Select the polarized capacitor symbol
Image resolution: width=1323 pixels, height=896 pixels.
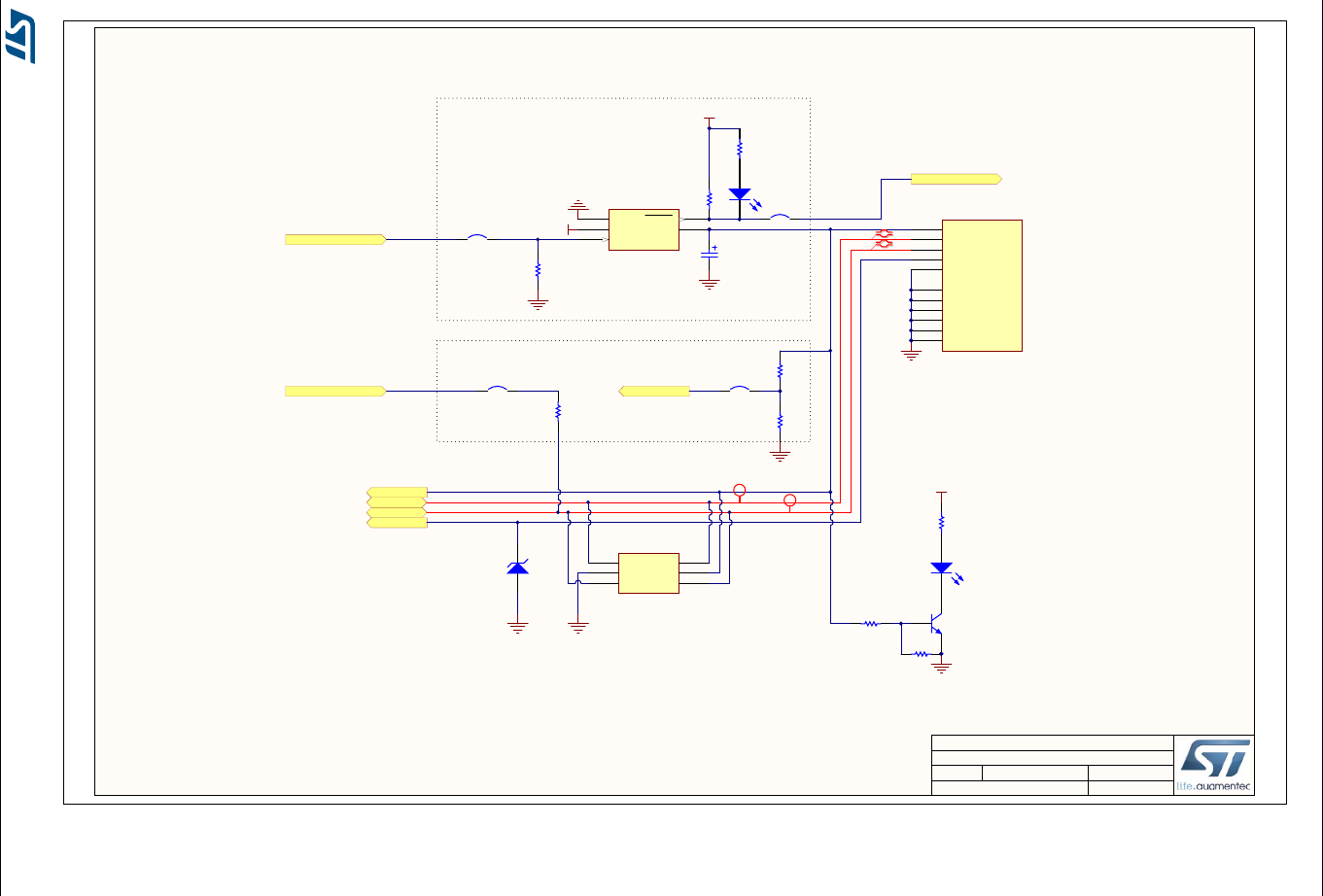click(710, 252)
